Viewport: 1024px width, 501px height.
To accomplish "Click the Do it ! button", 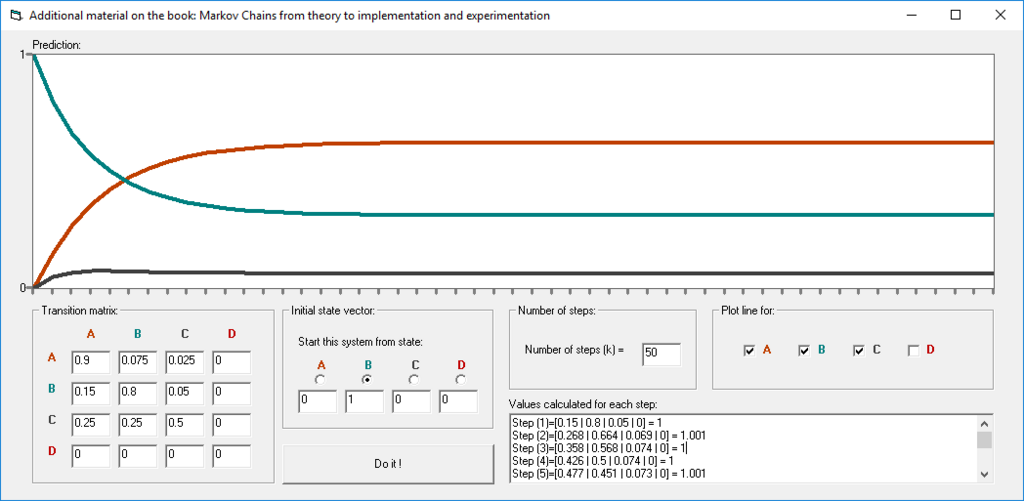I will click(388, 464).
